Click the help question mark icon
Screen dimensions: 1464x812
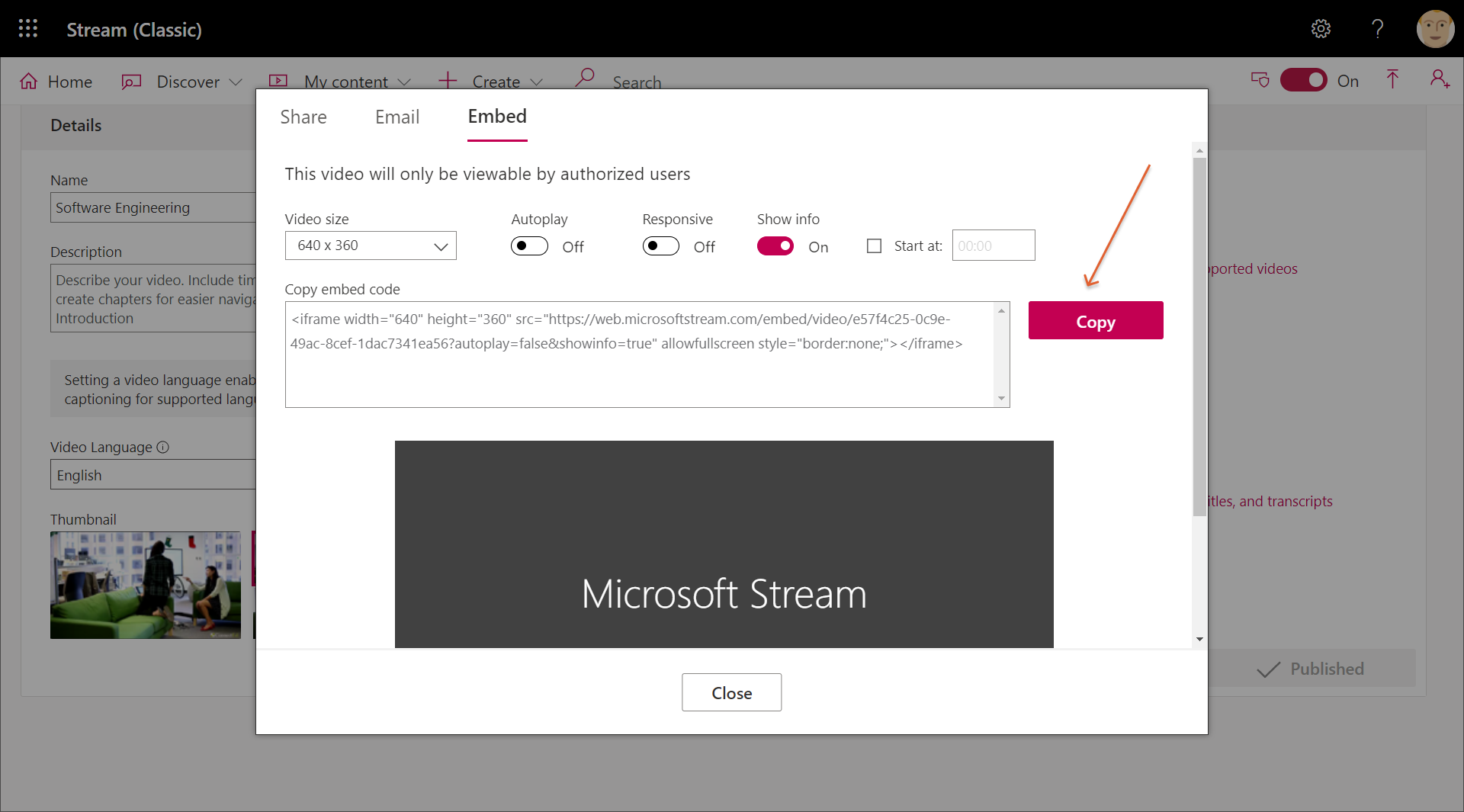click(1377, 29)
